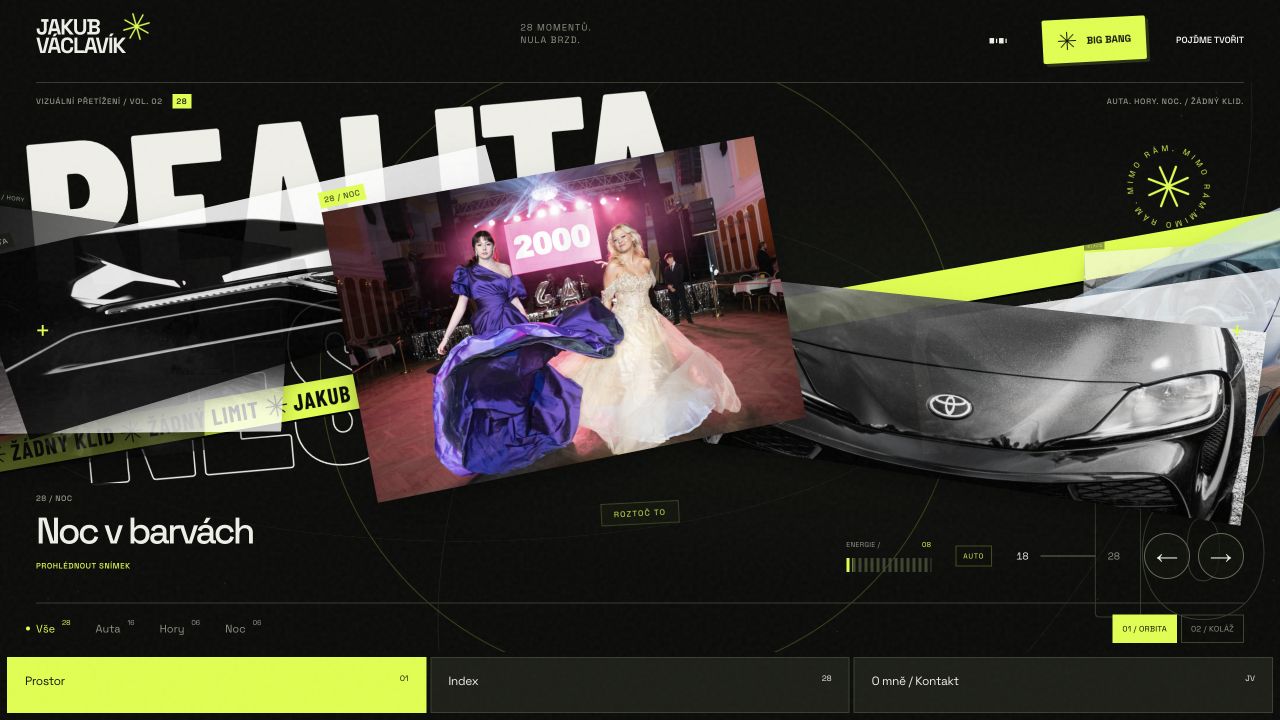The width and height of the screenshot is (1280, 720).
Task: Open Prohlédnout snímek link
Action: 83,566
